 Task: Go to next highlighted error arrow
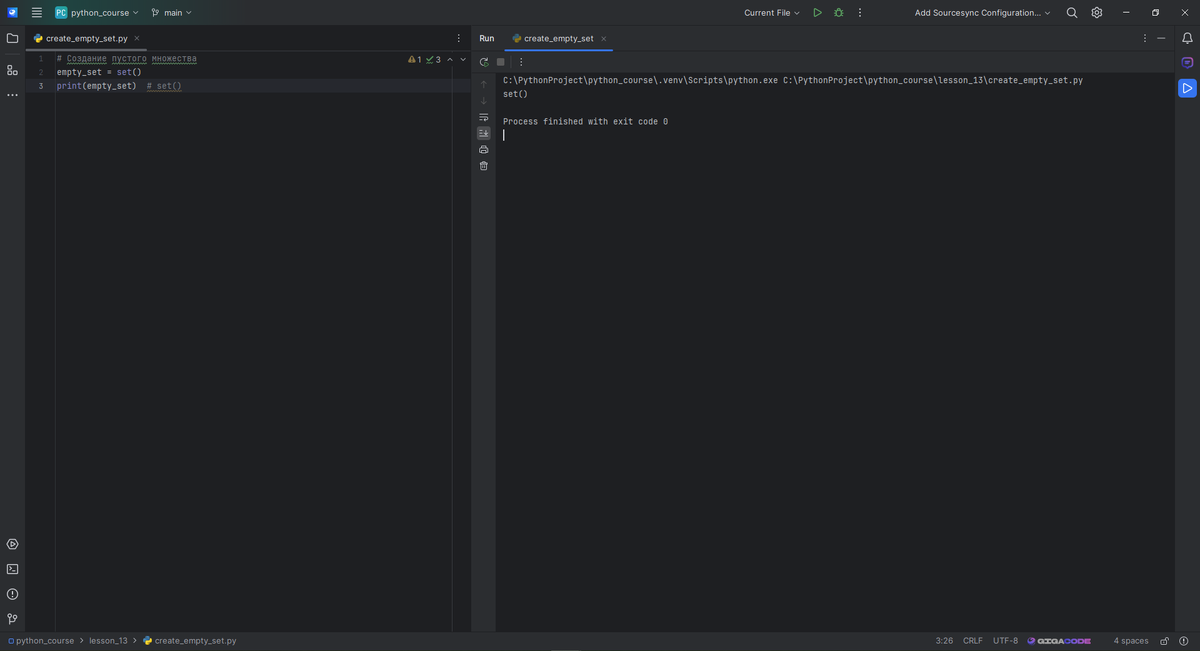coord(463,59)
